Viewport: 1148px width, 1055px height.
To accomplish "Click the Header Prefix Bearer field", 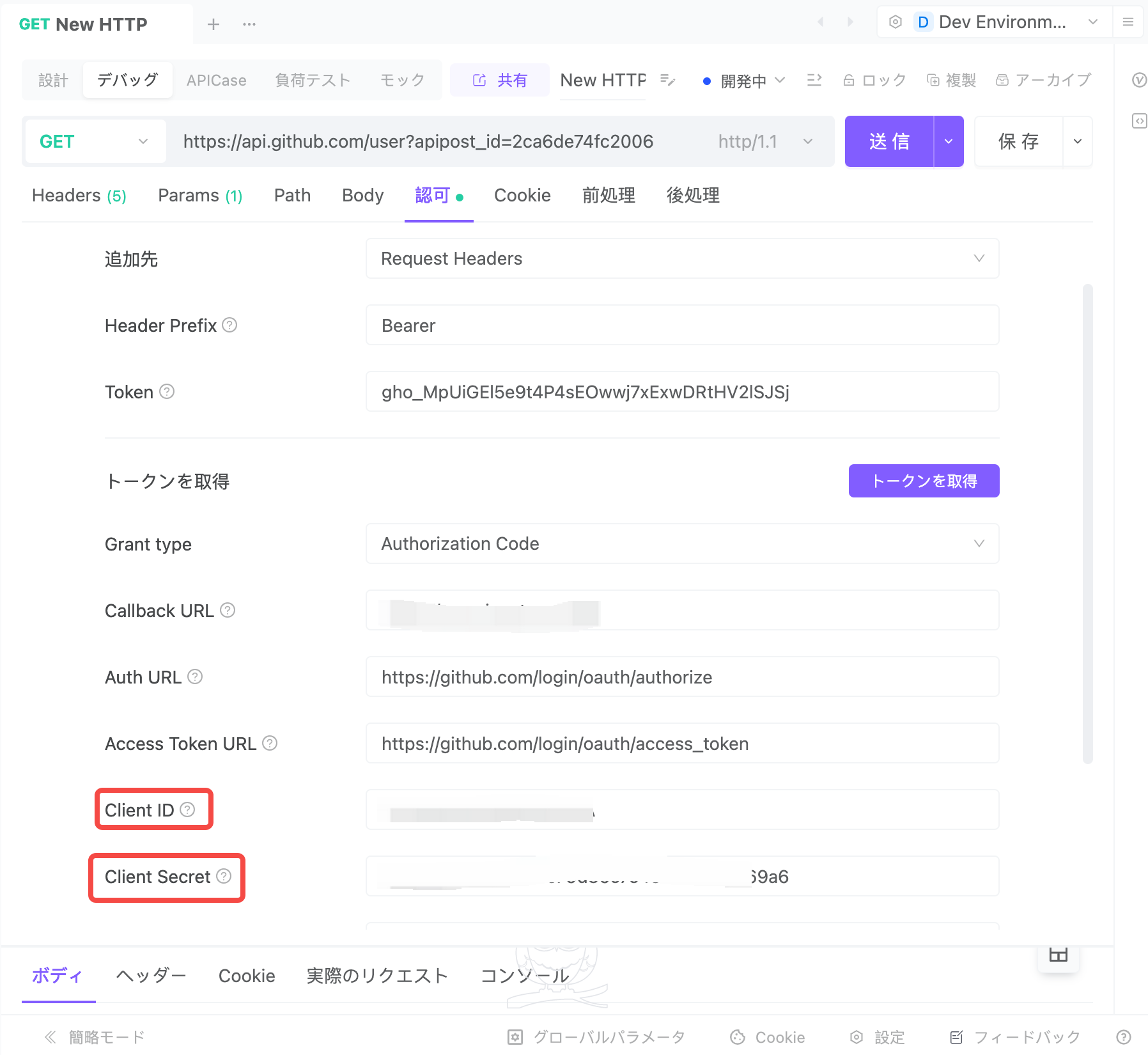I will (x=682, y=325).
